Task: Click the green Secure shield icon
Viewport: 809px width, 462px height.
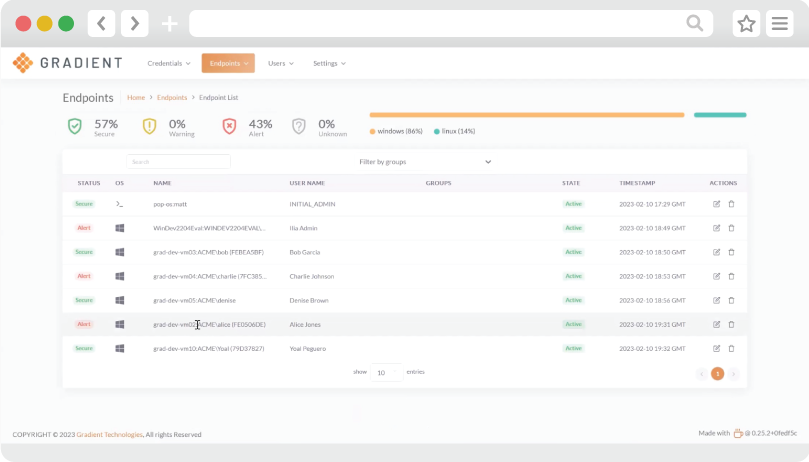Action: tap(75, 126)
